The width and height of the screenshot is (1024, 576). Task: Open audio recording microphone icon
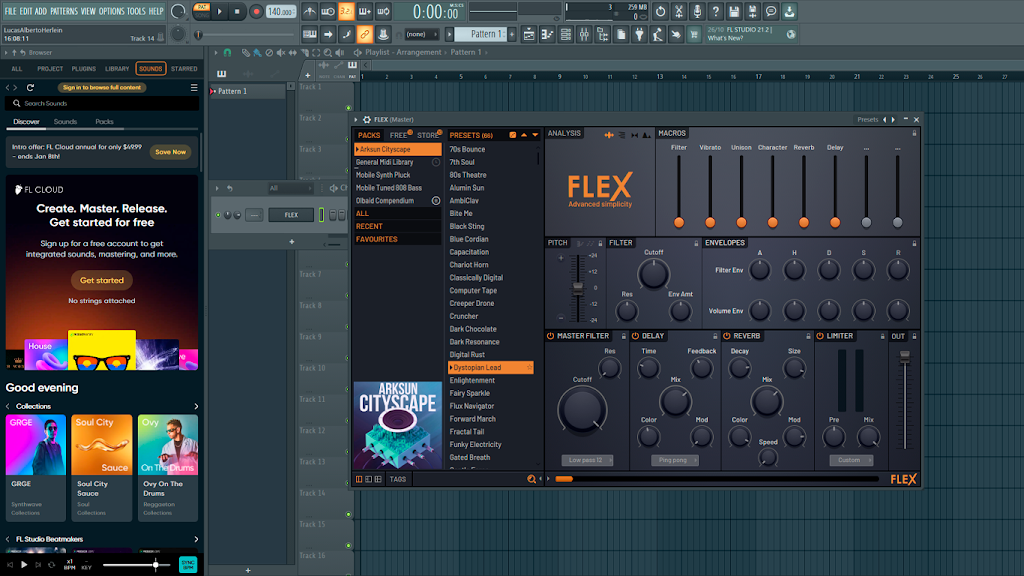click(697, 11)
